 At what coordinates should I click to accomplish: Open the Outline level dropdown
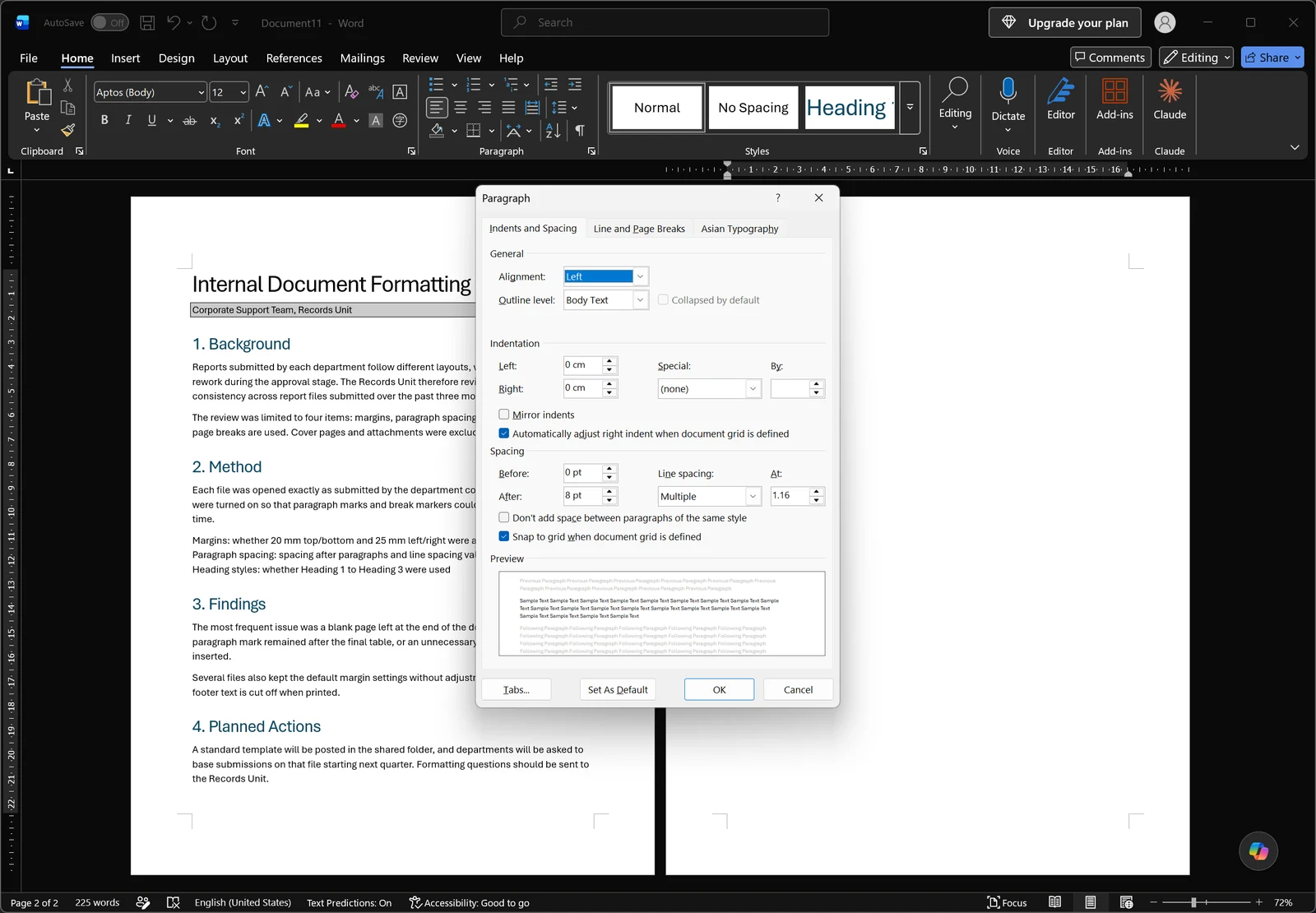click(x=640, y=300)
